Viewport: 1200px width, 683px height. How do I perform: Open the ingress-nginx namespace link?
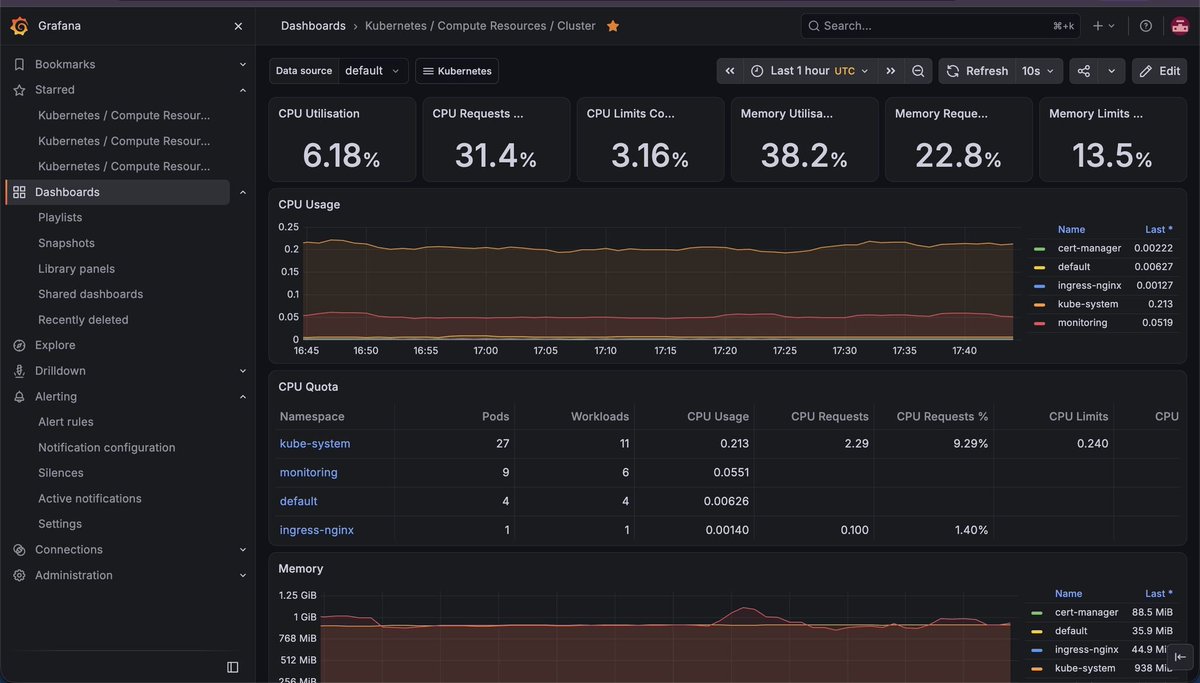(317, 530)
